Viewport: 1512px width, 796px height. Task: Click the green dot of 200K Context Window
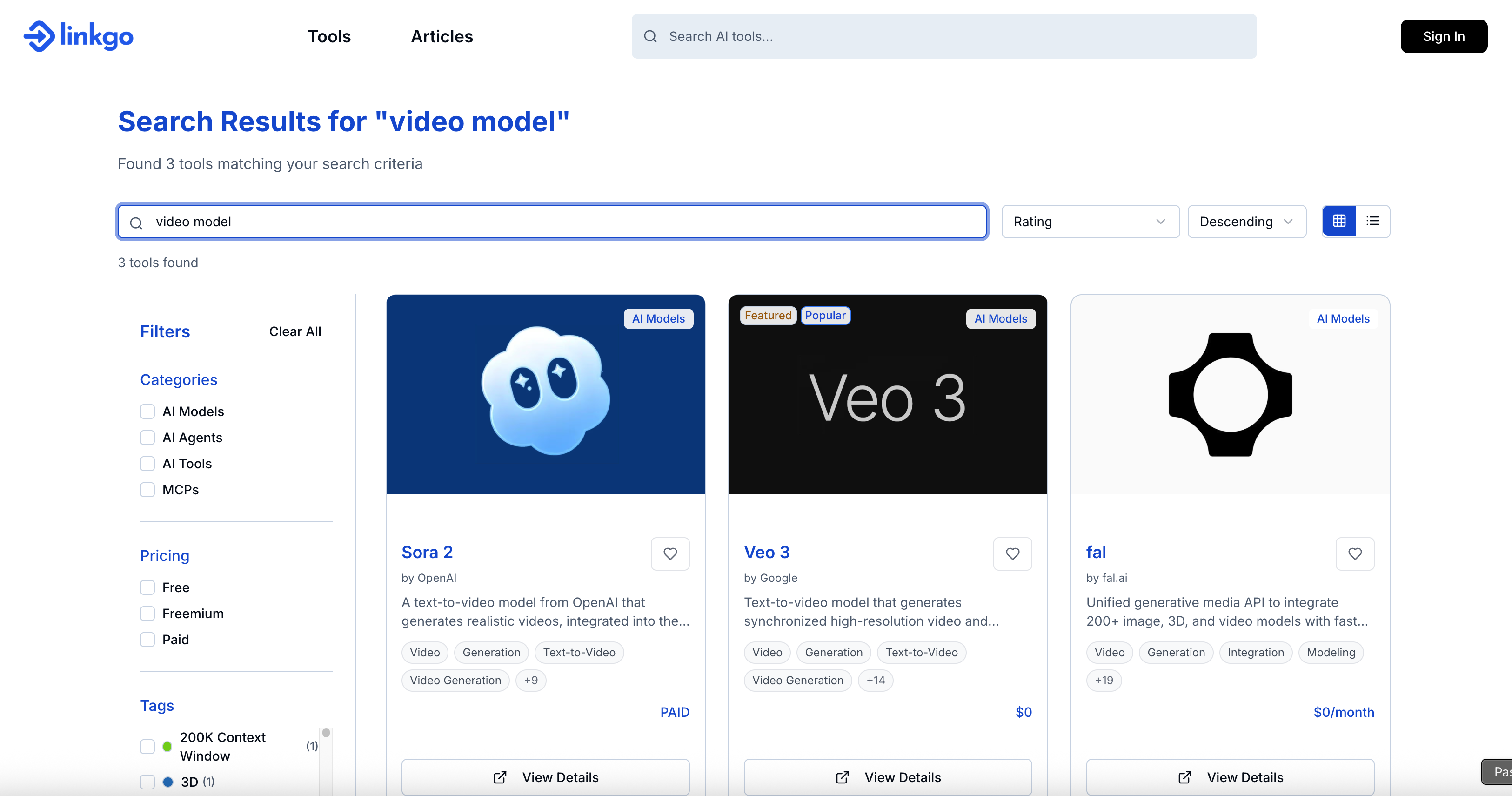pyautogui.click(x=167, y=746)
